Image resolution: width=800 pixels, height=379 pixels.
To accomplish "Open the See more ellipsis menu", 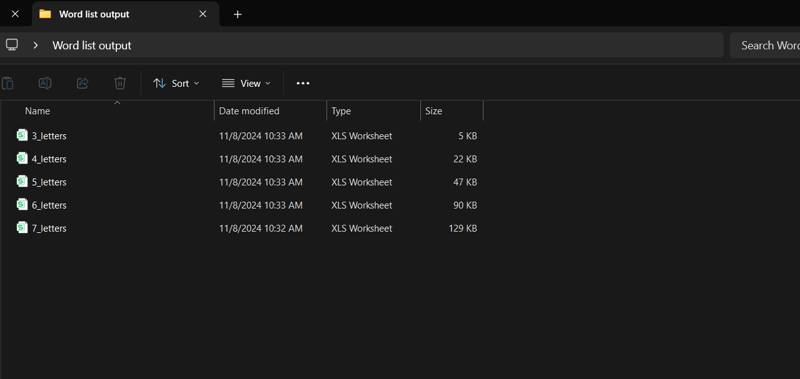I will (303, 83).
